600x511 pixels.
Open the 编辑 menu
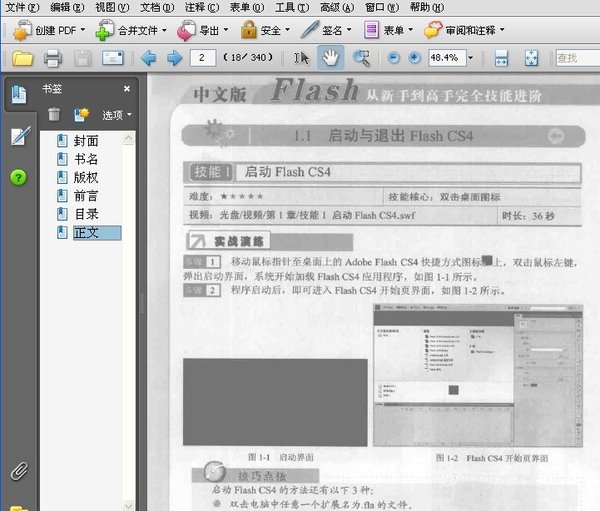click(x=67, y=7)
